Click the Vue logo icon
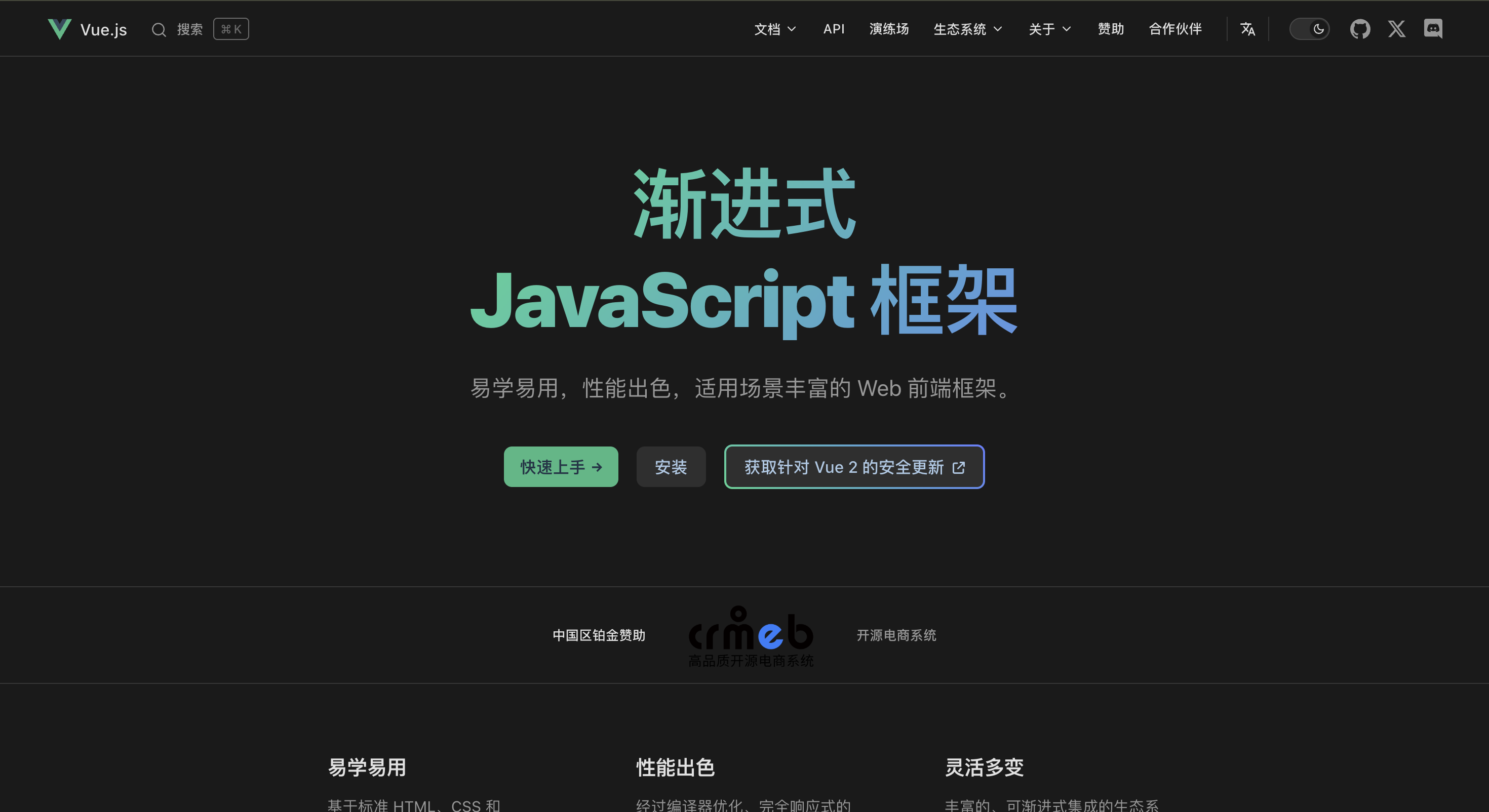Screen dimensions: 1489x812 60,29
